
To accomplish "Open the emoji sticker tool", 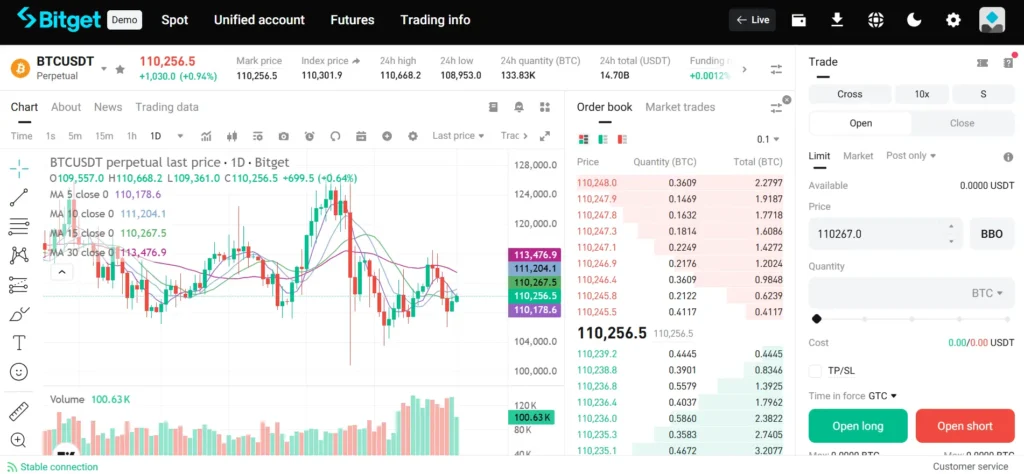I will point(20,372).
